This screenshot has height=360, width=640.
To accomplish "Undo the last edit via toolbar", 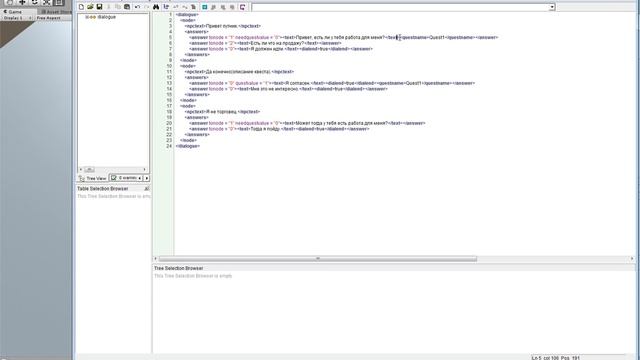I will click(138, 7).
